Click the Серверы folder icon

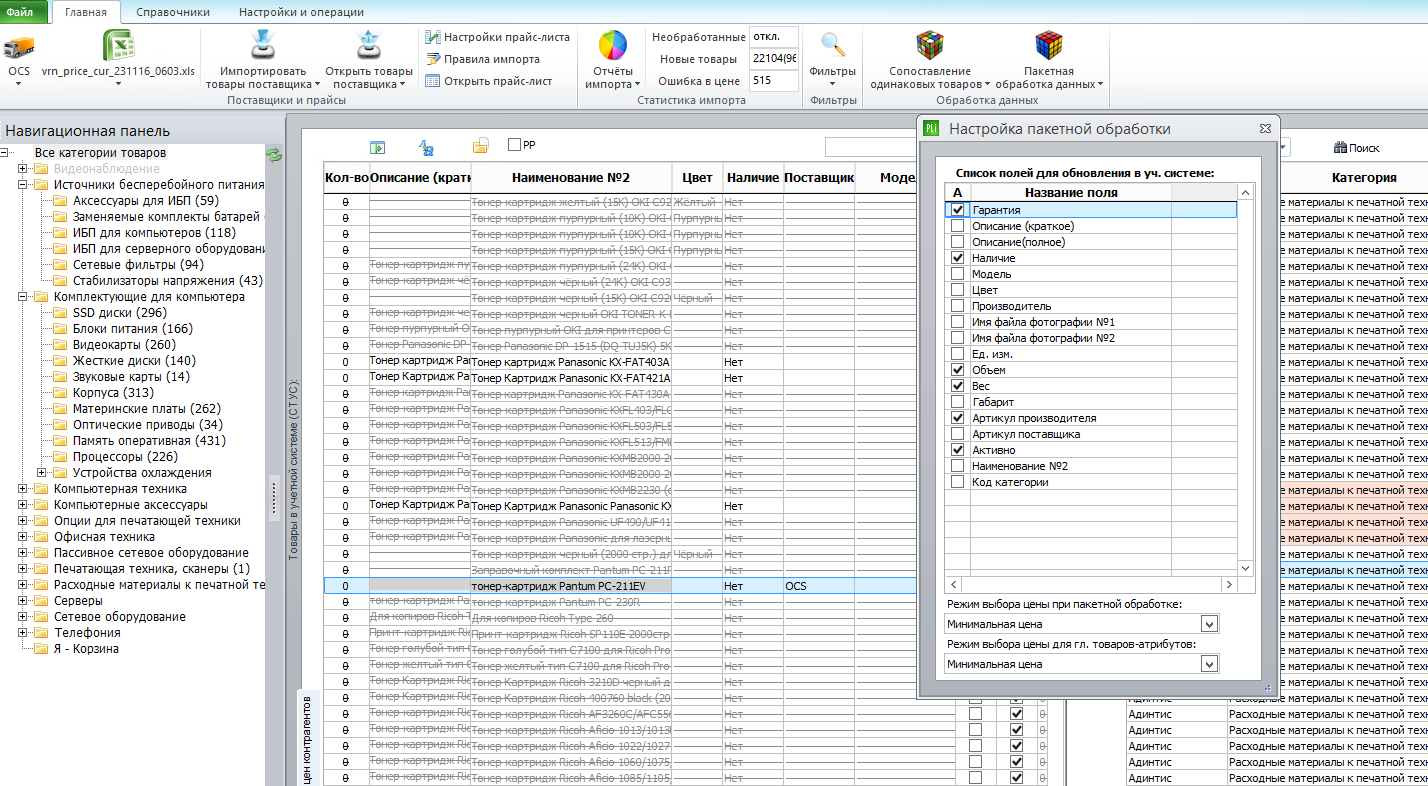click(x=42, y=601)
